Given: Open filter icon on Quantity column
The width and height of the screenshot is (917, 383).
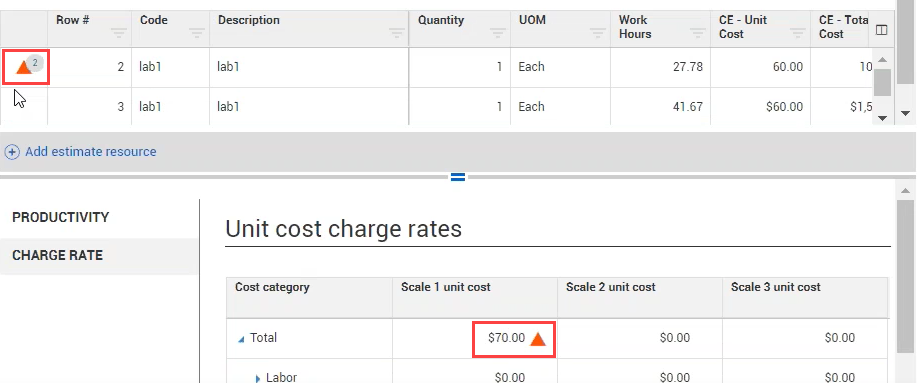Looking at the screenshot, I should point(498,33).
